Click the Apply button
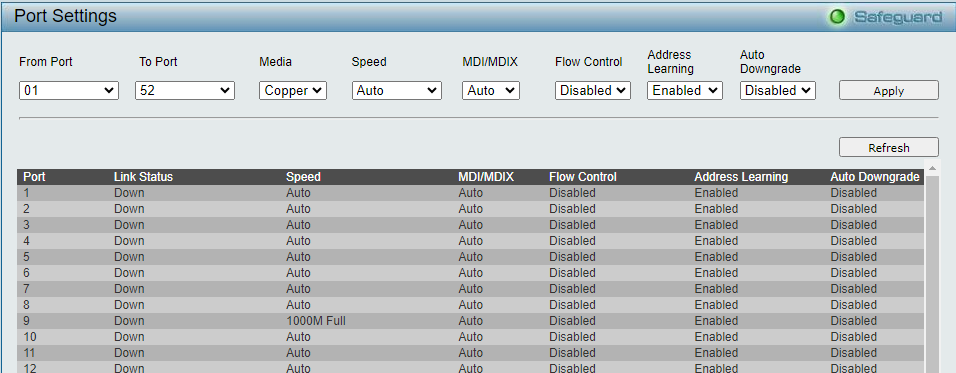The width and height of the screenshot is (956, 373). 888,91
